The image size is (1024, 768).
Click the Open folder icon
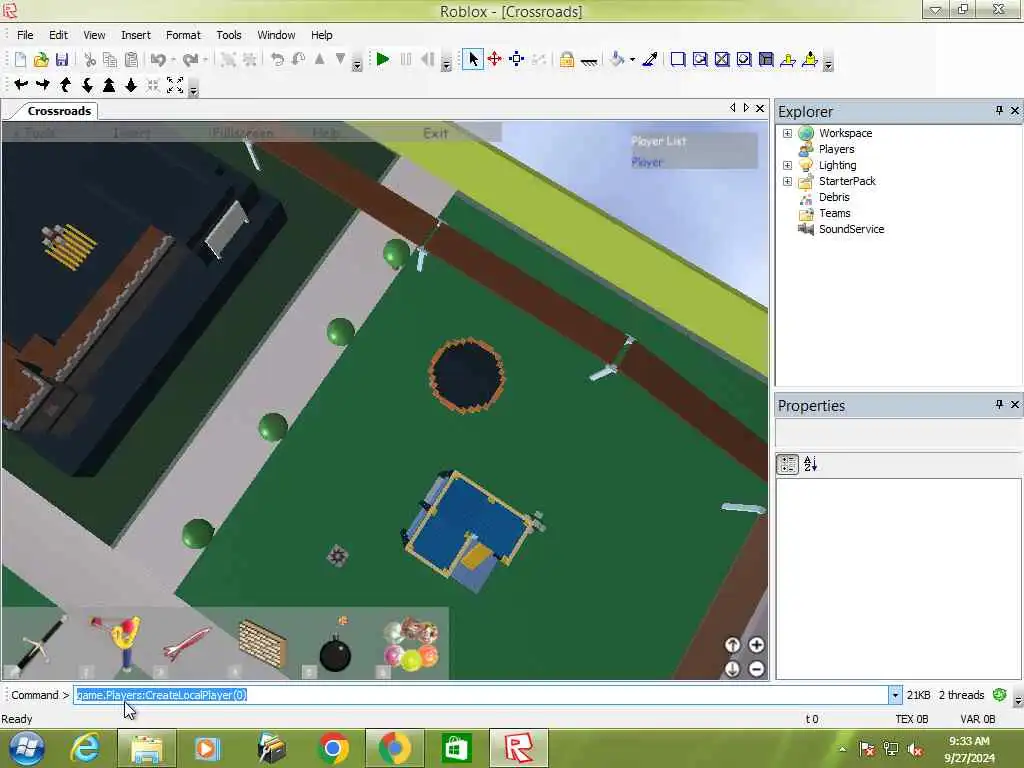click(40, 59)
